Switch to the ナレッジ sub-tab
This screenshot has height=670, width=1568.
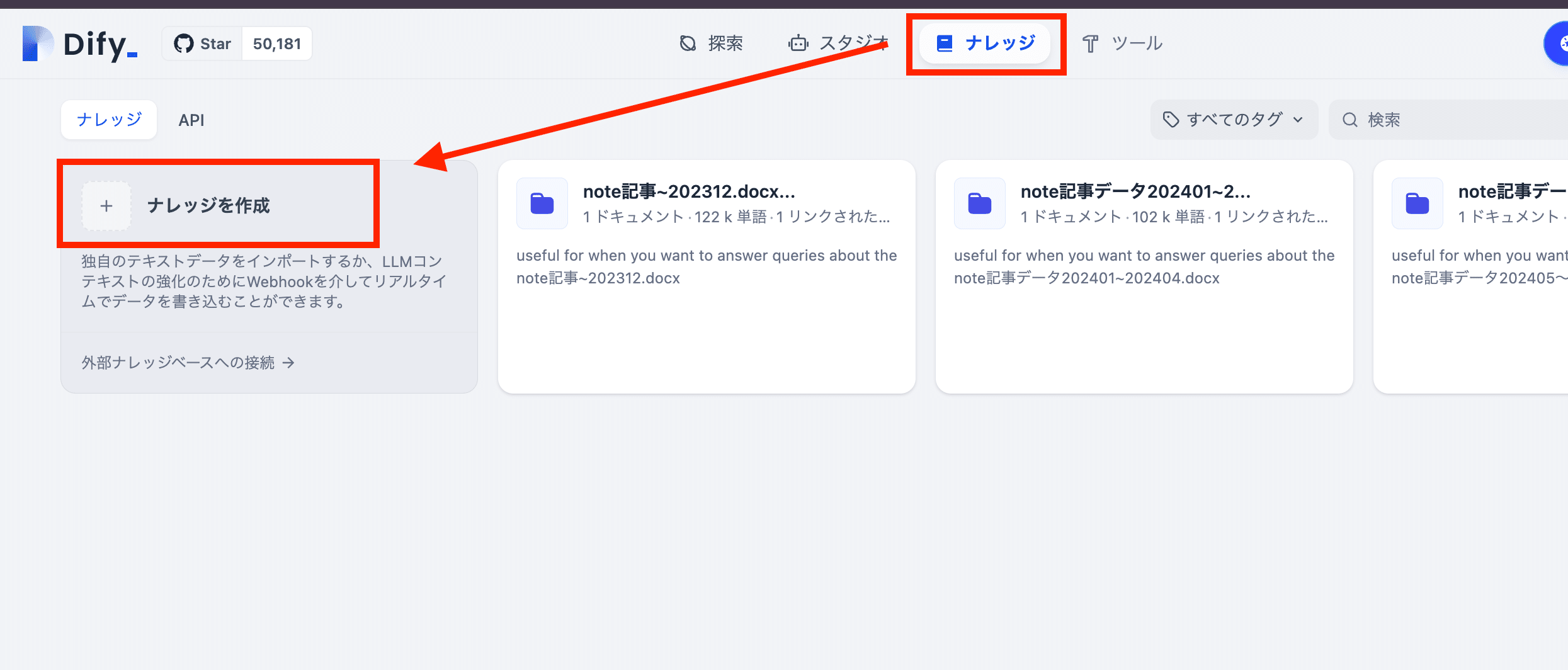pos(109,120)
